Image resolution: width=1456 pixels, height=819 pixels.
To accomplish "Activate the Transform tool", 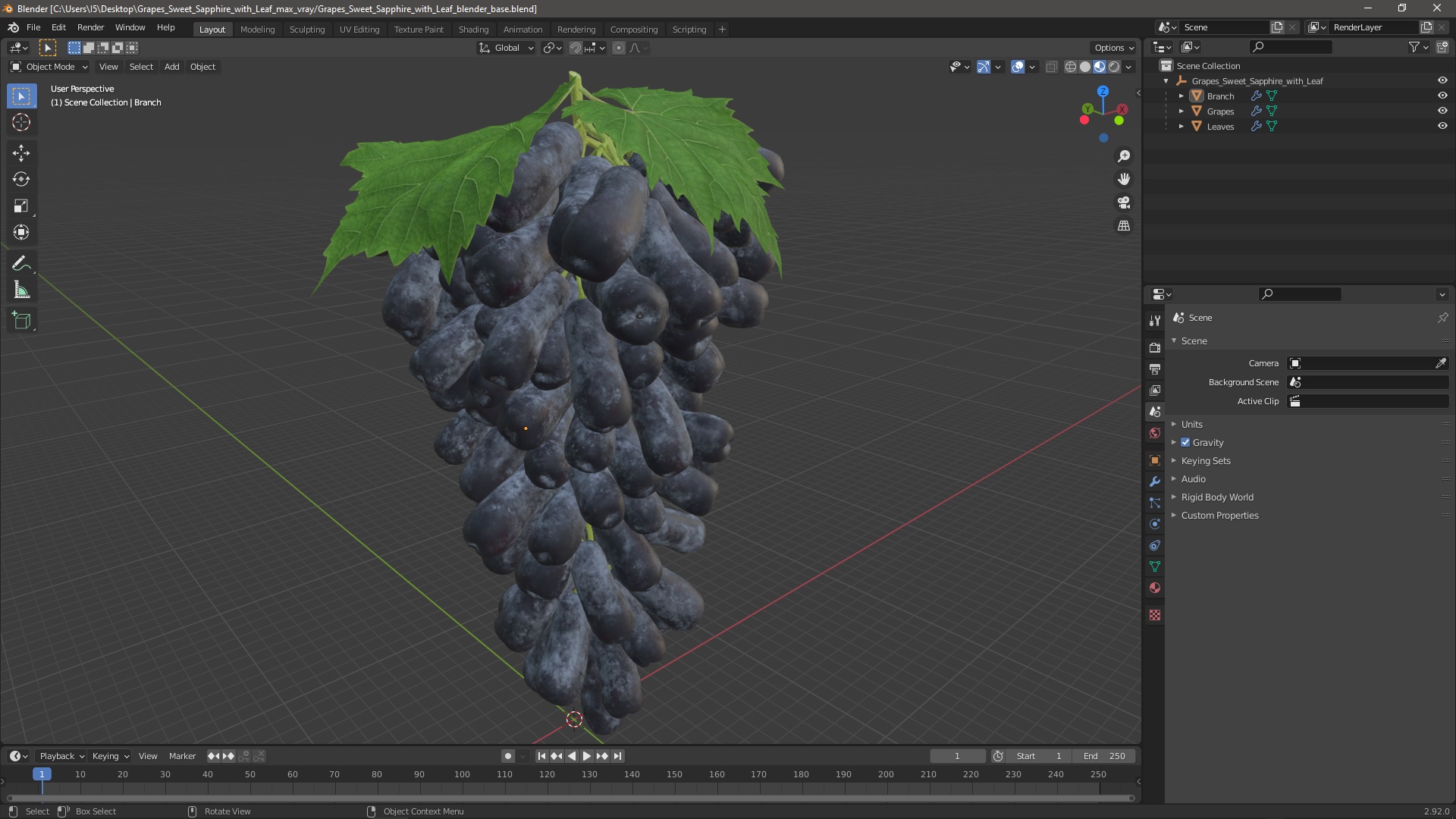I will point(21,233).
